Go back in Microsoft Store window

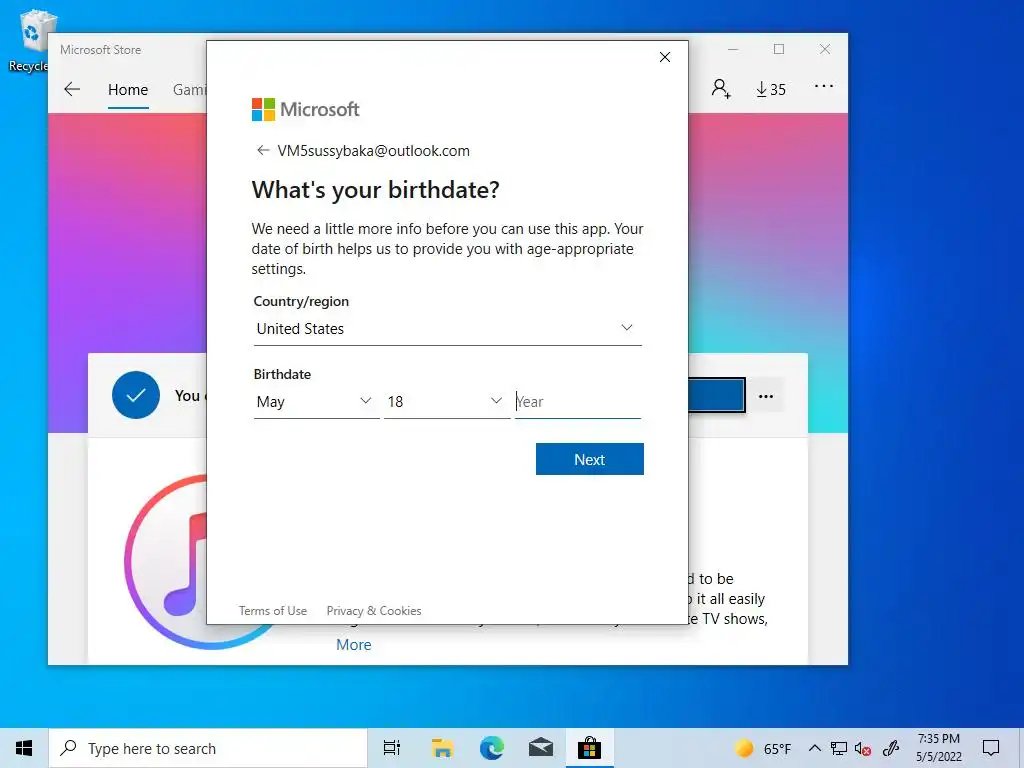[x=72, y=89]
